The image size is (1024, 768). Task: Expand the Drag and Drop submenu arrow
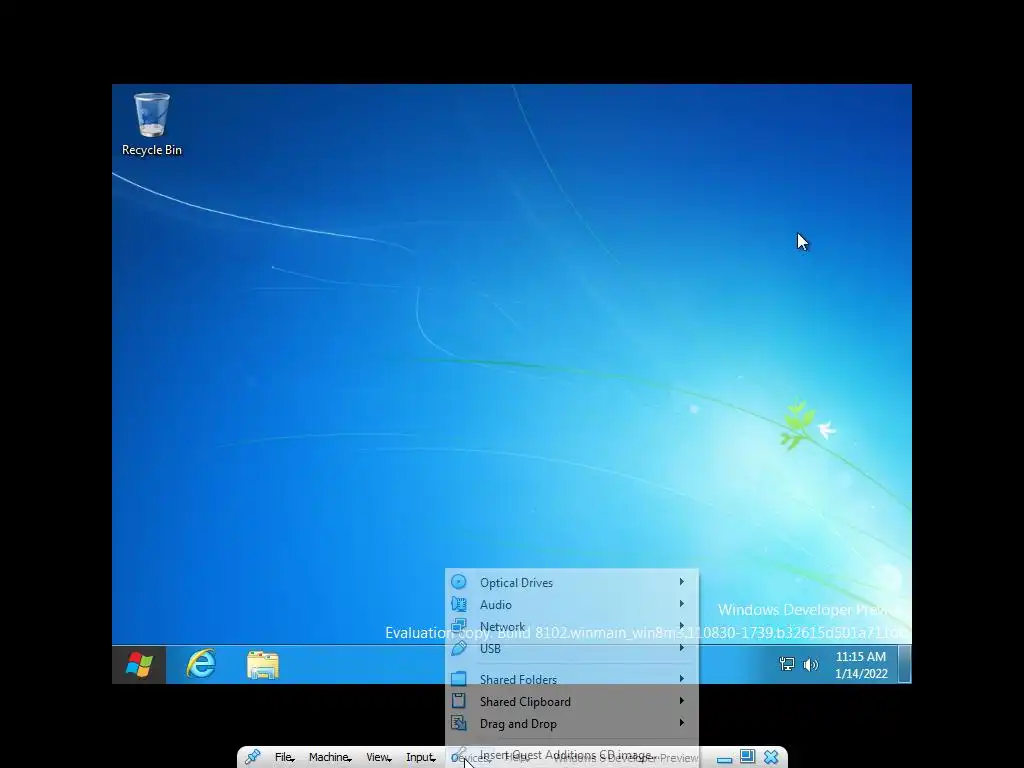[x=682, y=723]
